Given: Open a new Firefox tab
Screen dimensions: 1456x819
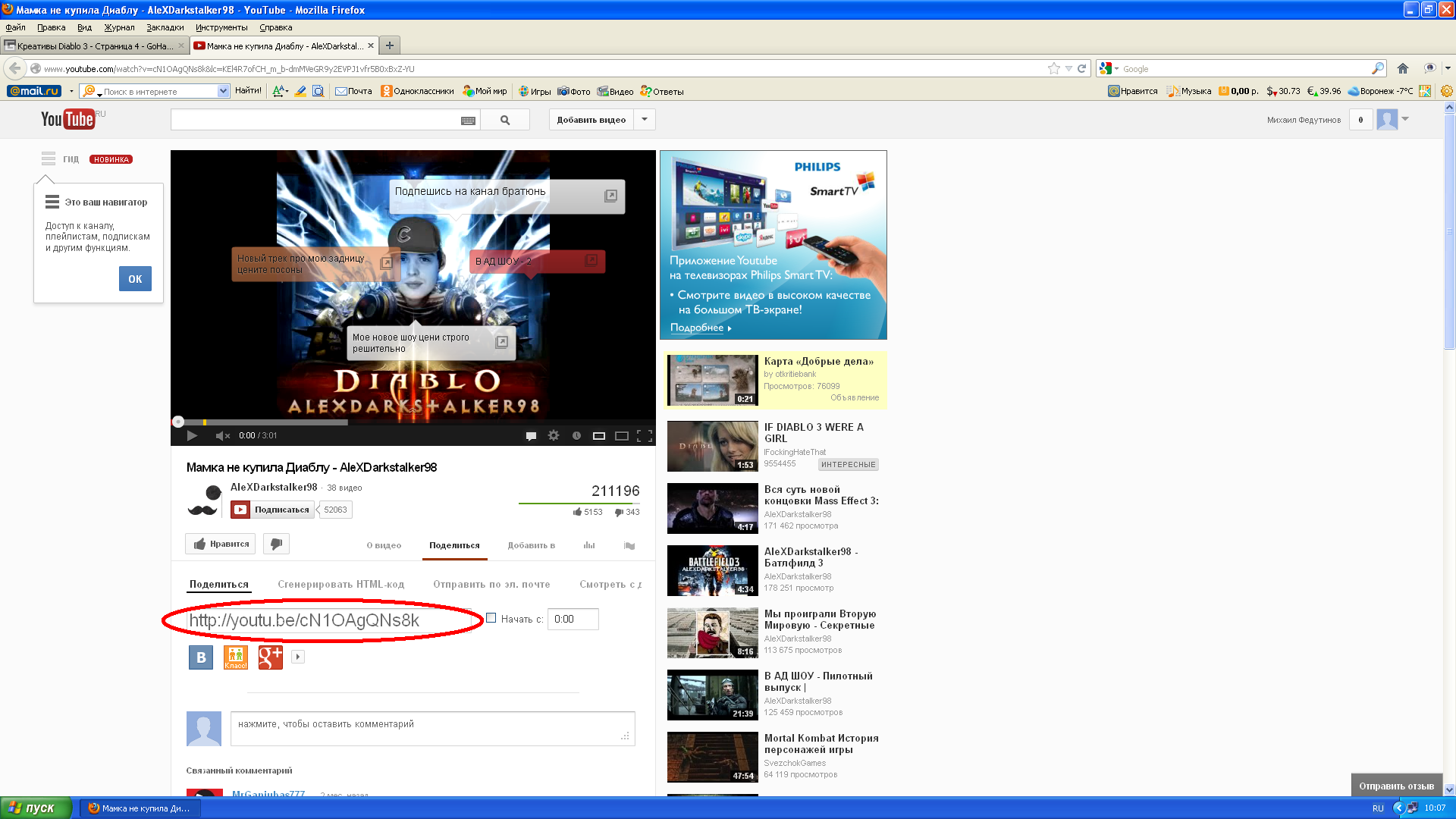Looking at the screenshot, I should (390, 45).
